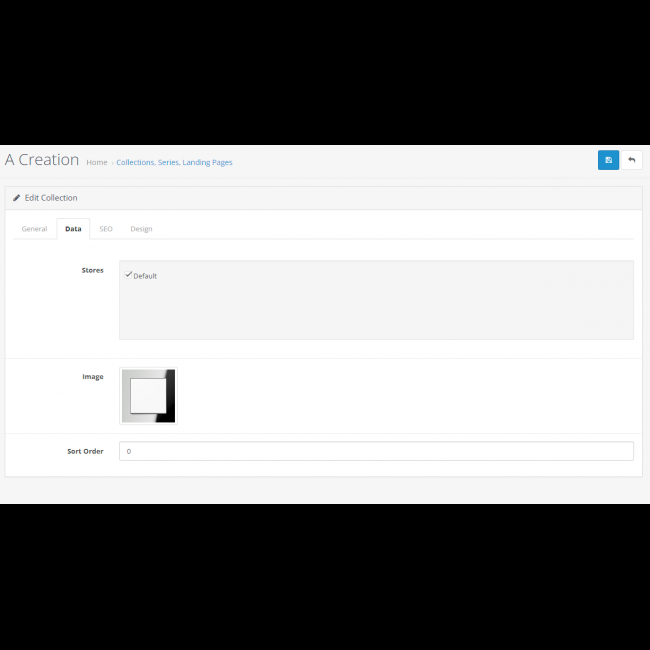650x650 pixels.
Task: Click the breadcrumb separator after Home
Action: pos(112,162)
